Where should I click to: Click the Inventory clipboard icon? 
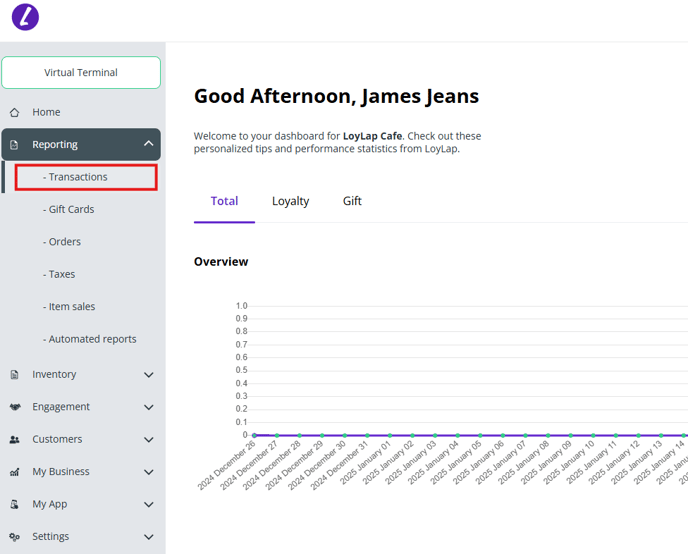coord(14,375)
